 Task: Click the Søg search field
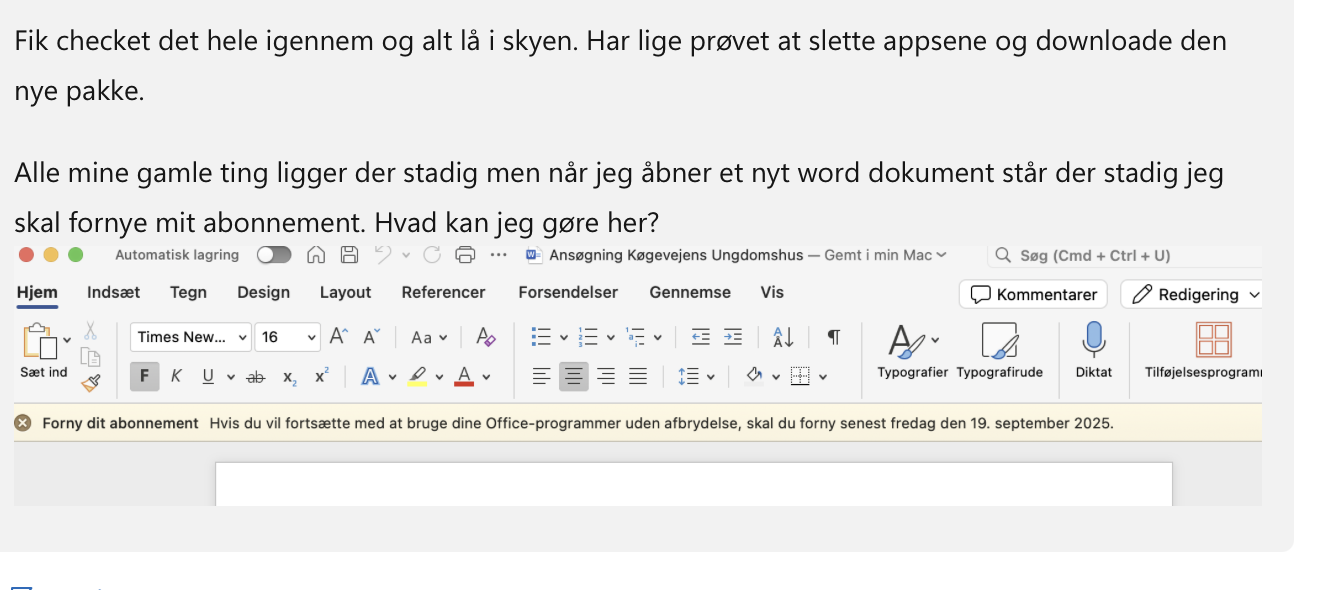click(1124, 256)
